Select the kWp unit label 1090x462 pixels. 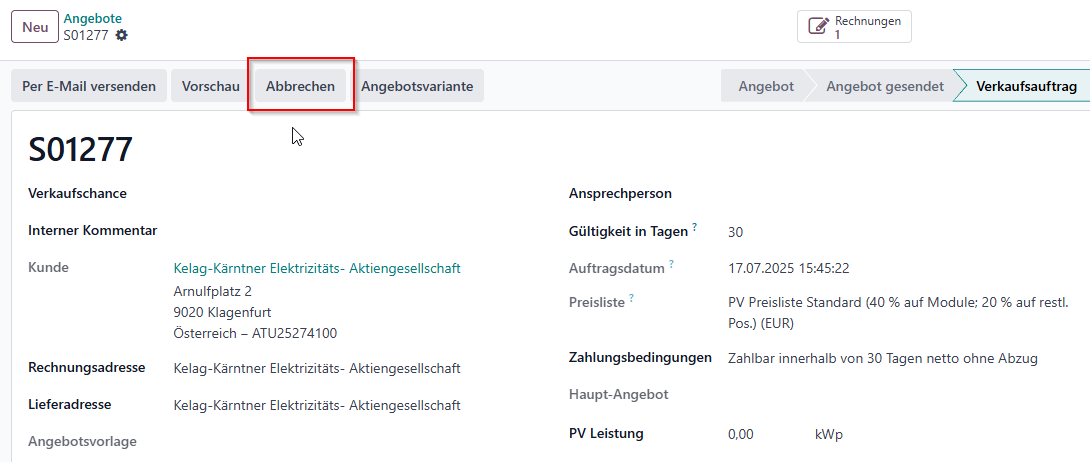pyautogui.click(x=829, y=434)
